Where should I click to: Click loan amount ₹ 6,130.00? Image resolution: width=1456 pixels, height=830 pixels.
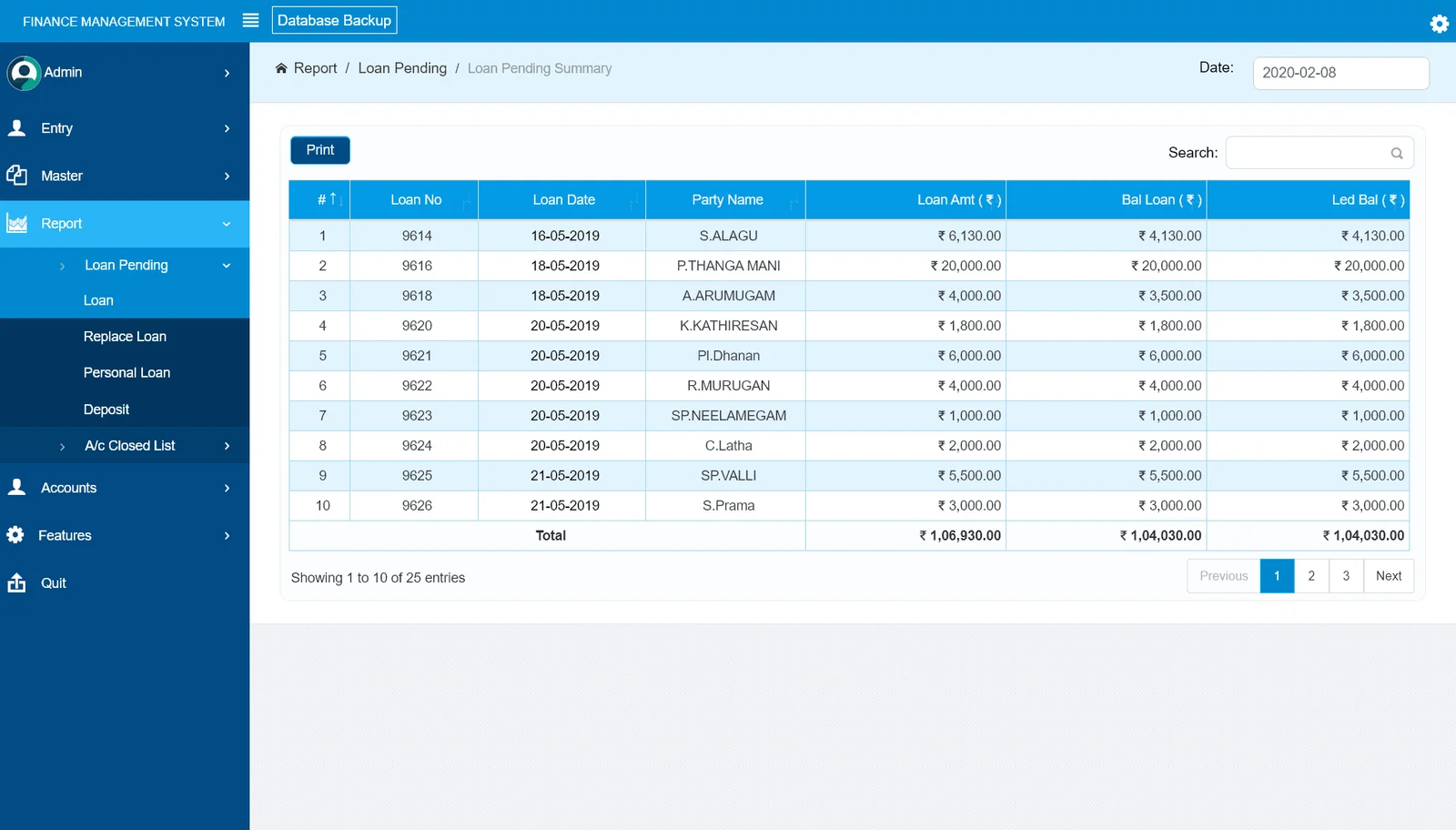point(969,236)
